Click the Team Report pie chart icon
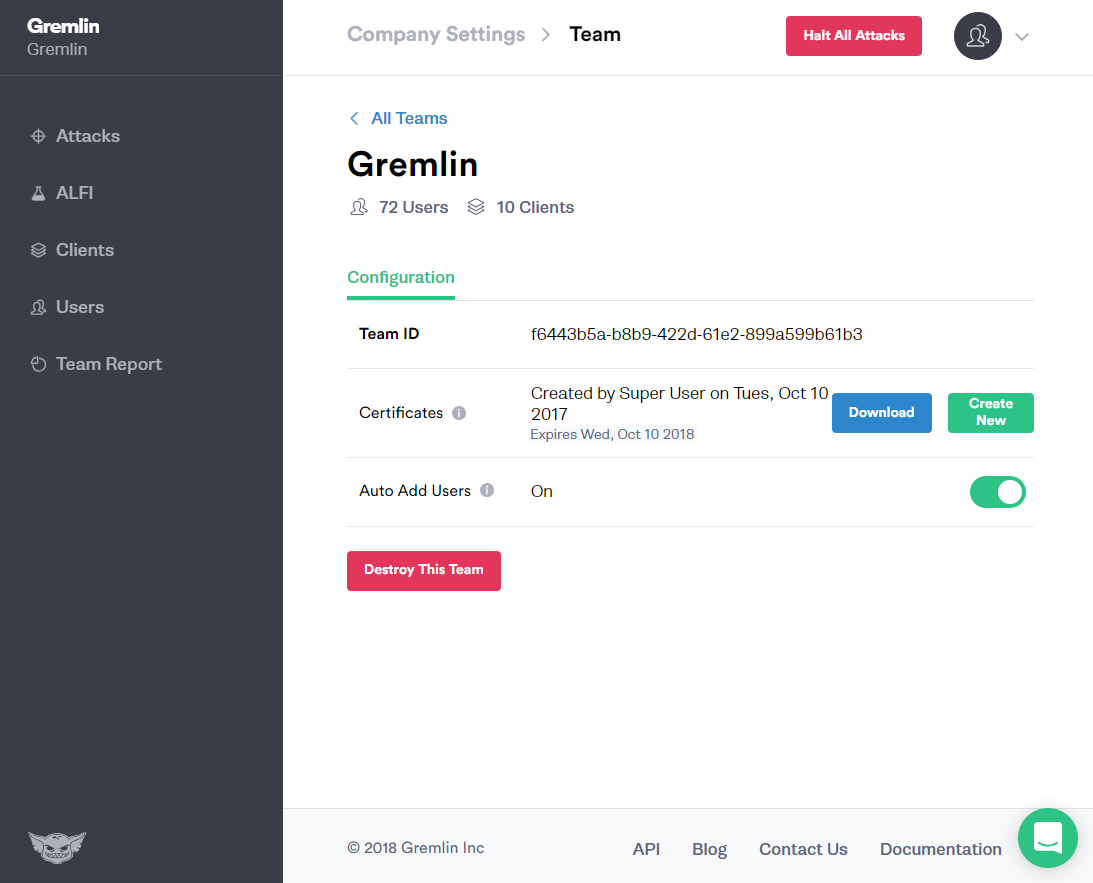The height and width of the screenshot is (883, 1093). click(x=38, y=364)
